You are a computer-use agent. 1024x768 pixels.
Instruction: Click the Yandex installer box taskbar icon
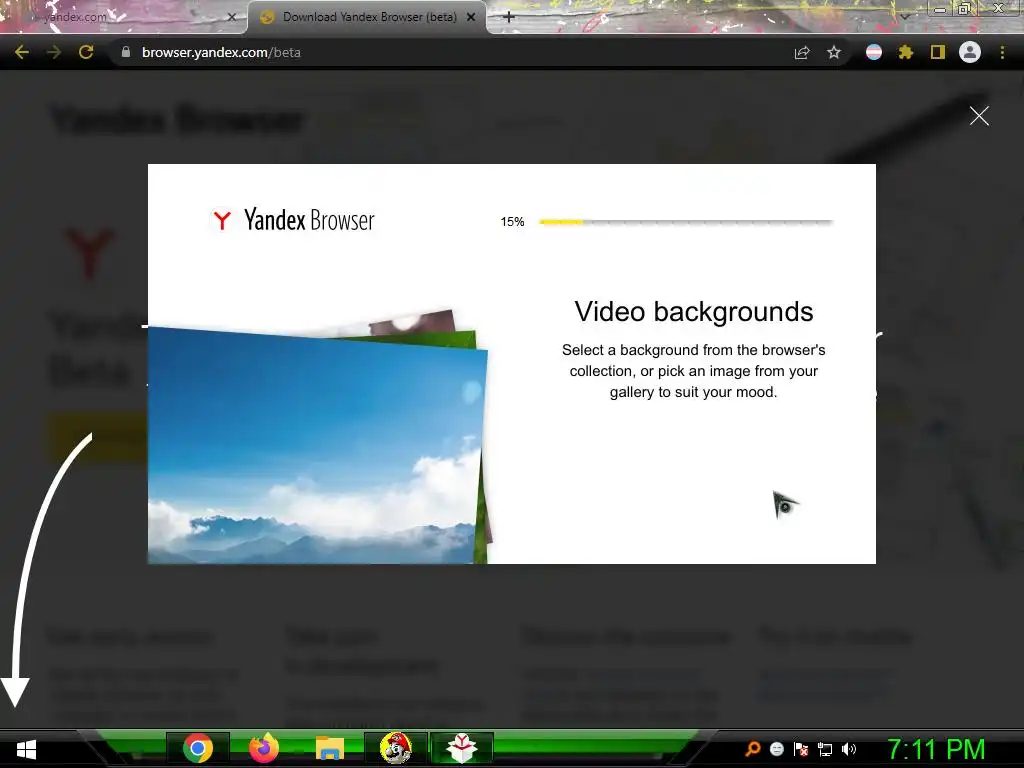462,748
